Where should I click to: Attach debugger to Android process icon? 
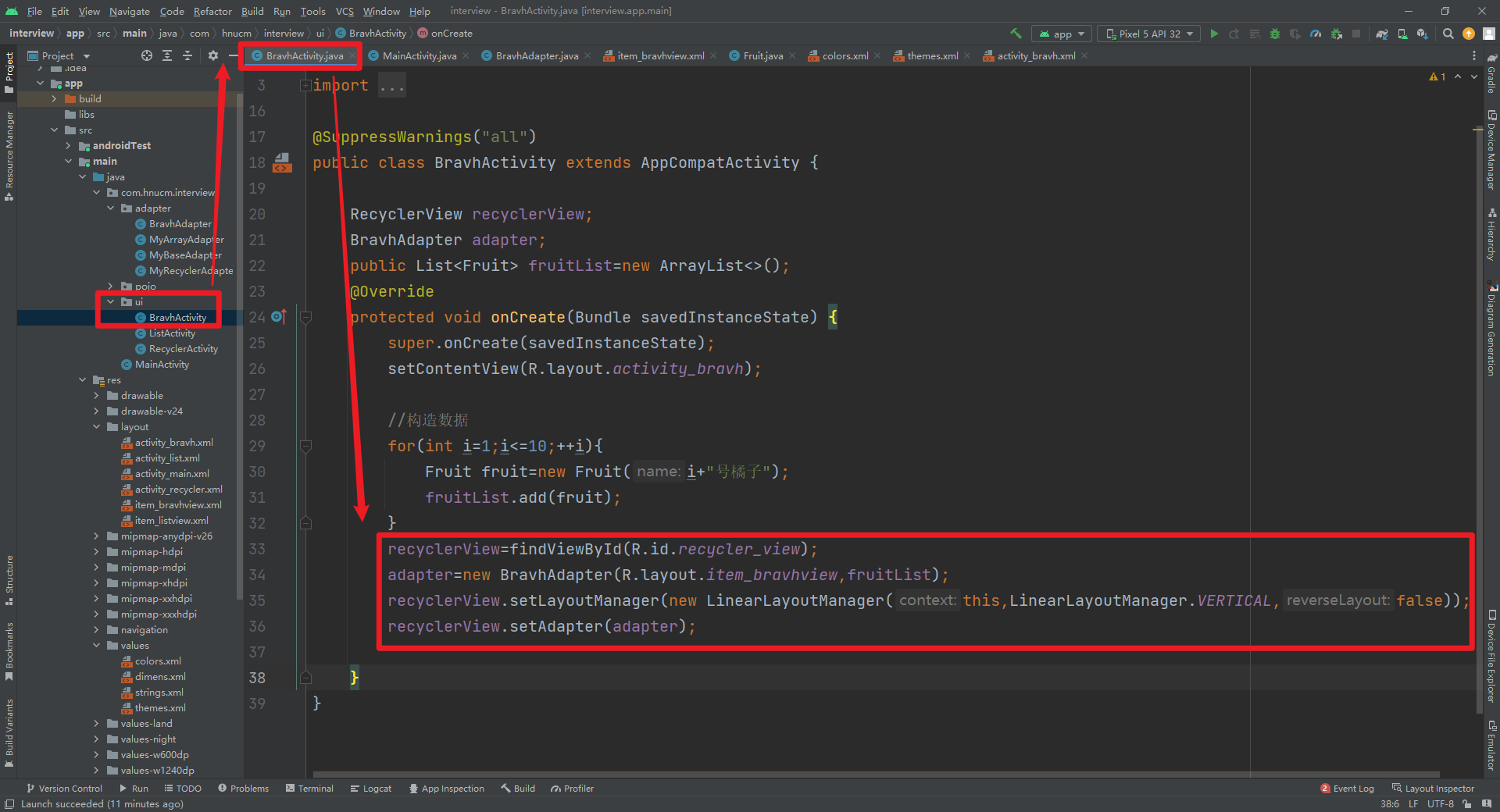(1336, 34)
